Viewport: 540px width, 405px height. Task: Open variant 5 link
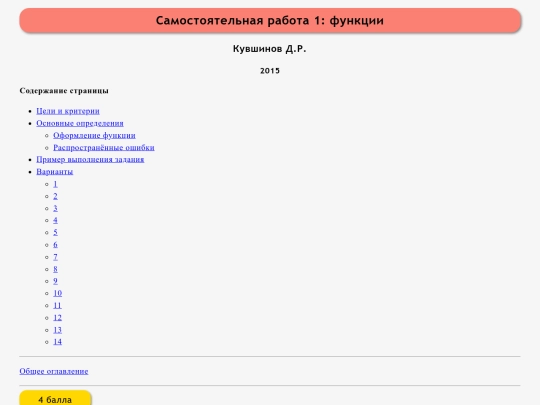tap(55, 232)
